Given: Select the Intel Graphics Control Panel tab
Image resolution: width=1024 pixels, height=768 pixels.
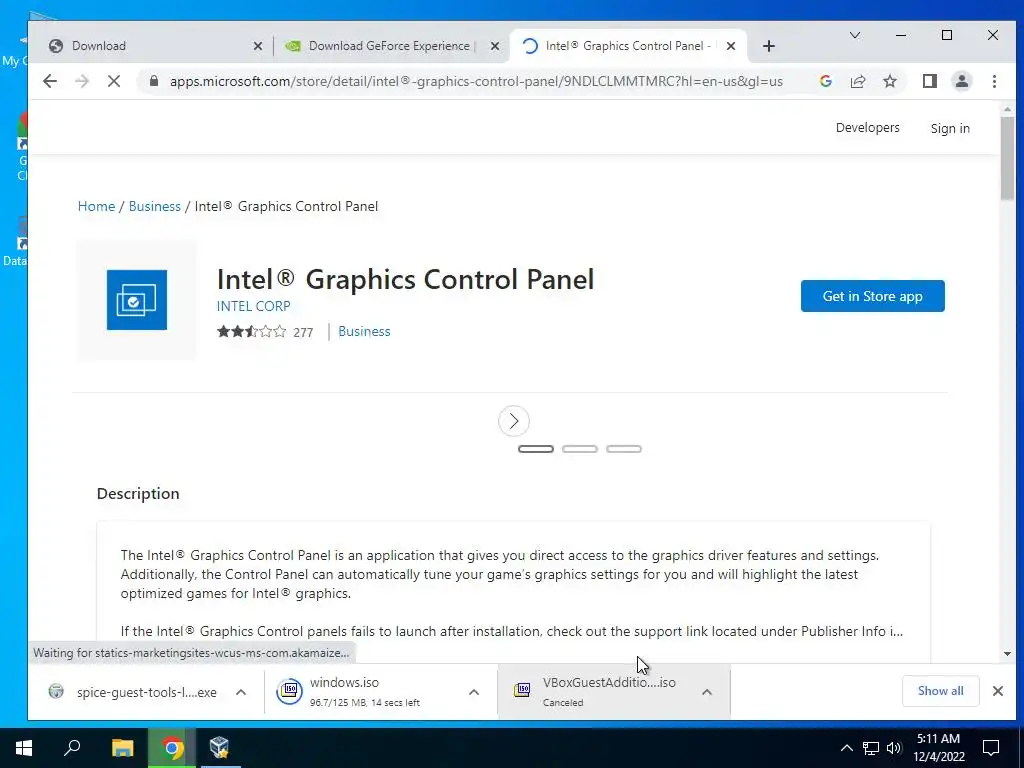Looking at the screenshot, I should pos(628,46).
